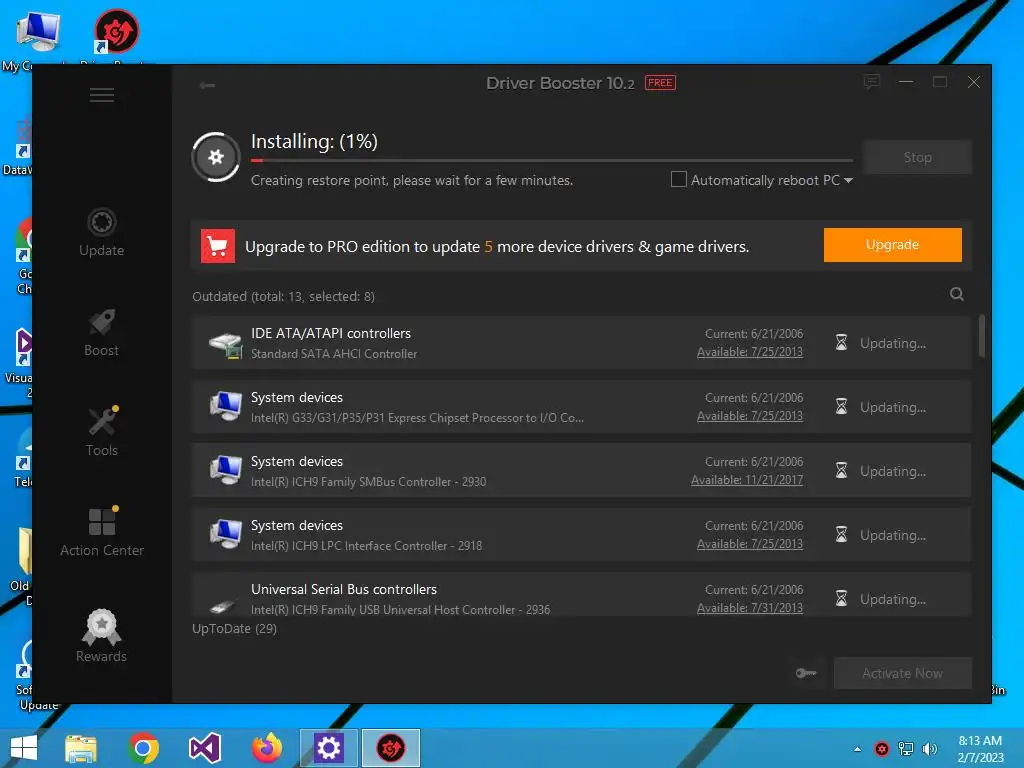This screenshot has width=1024, height=768.
Task: Click the USB controllers device icon
Action: pos(224,605)
